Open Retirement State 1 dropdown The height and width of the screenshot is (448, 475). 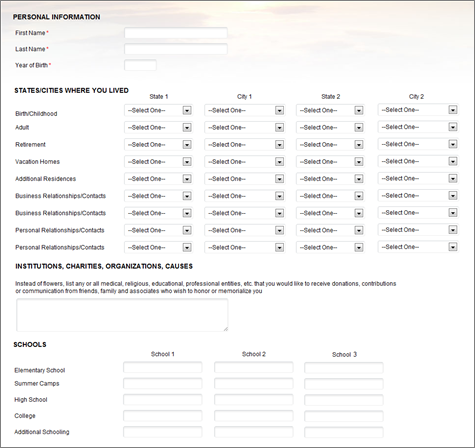point(158,145)
